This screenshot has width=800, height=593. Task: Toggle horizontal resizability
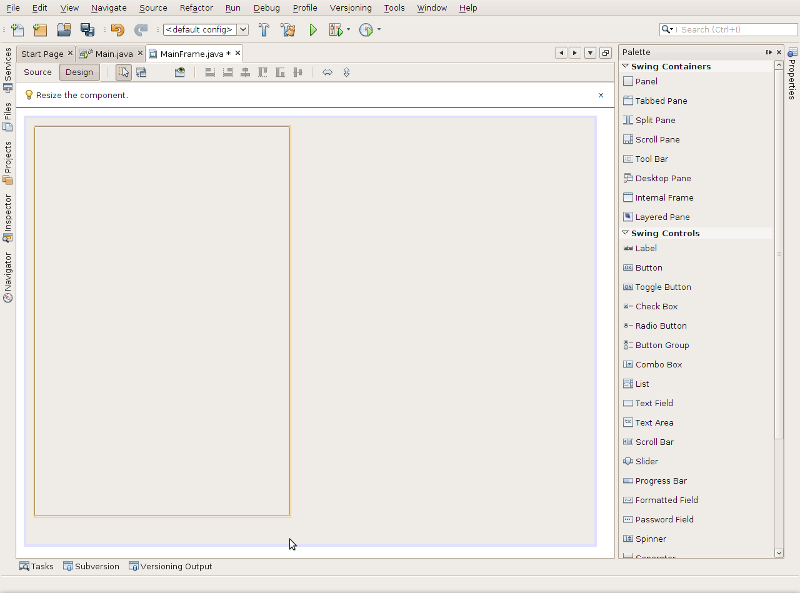328,72
